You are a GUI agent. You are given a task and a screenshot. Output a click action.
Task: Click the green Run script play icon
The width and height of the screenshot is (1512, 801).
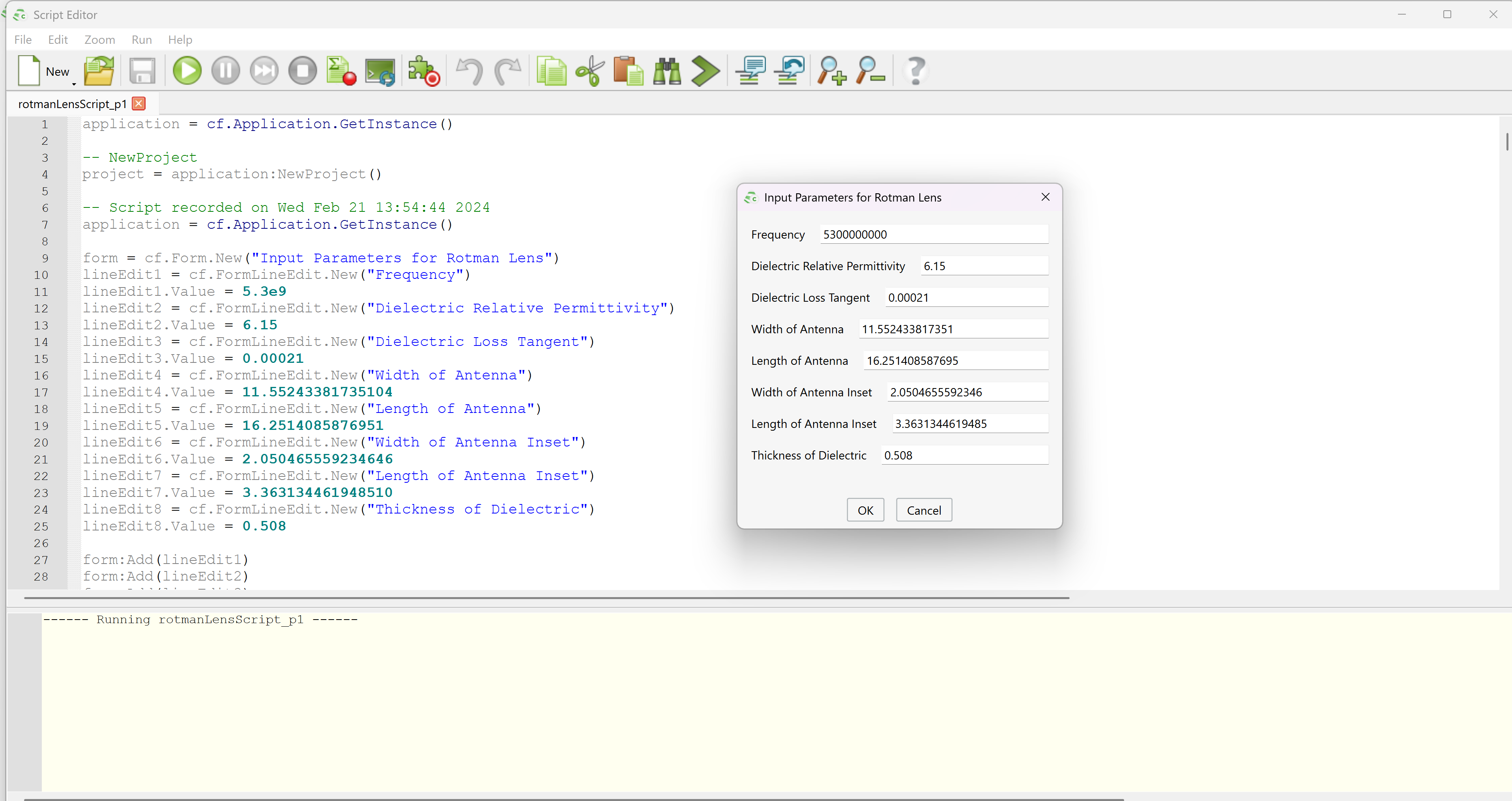[187, 71]
